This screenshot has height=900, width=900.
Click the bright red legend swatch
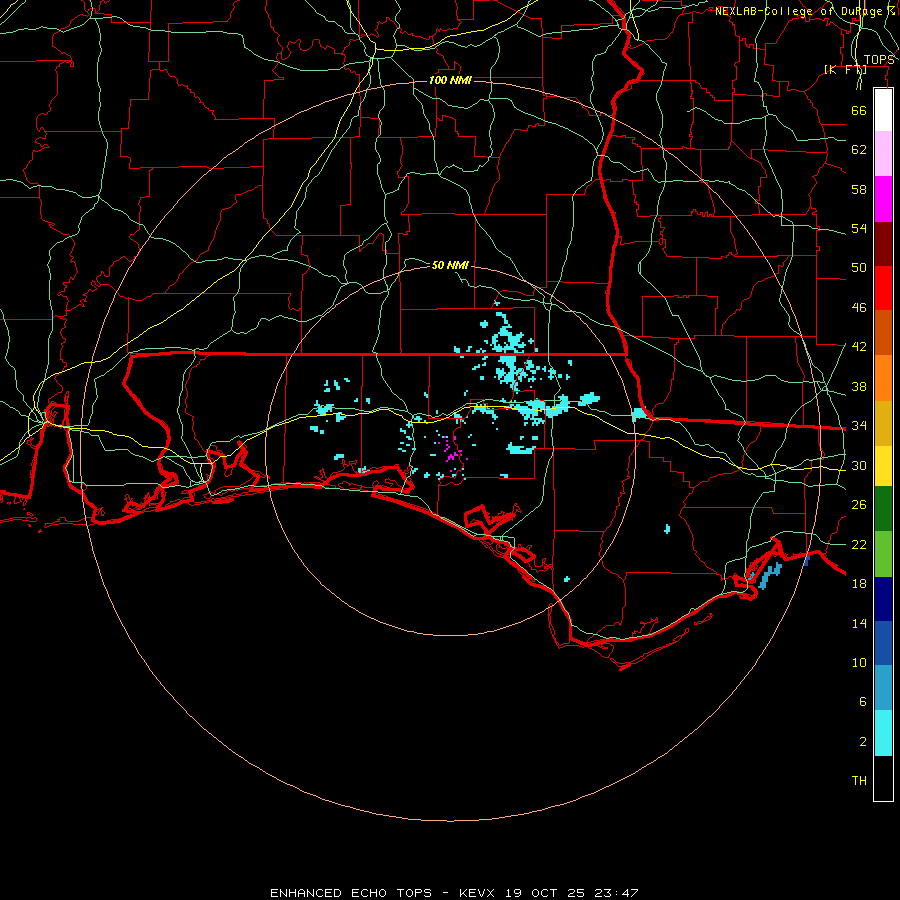[x=883, y=288]
